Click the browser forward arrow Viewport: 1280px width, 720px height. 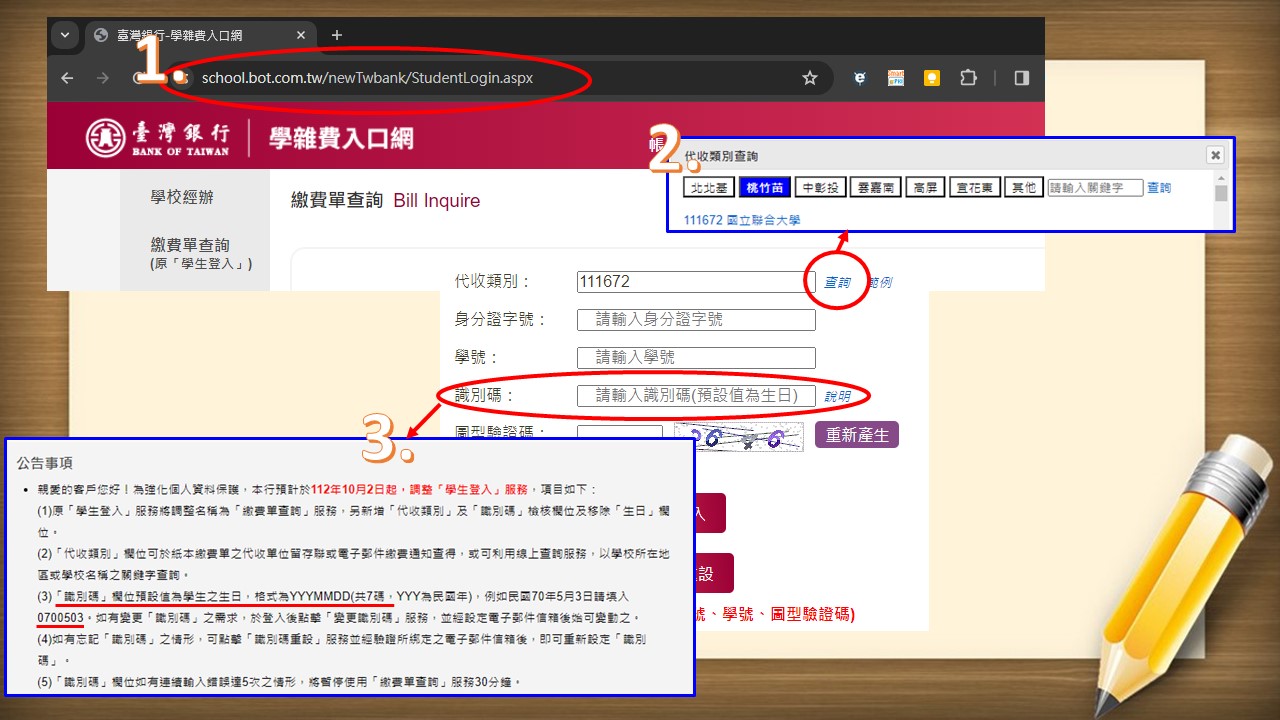coord(102,78)
